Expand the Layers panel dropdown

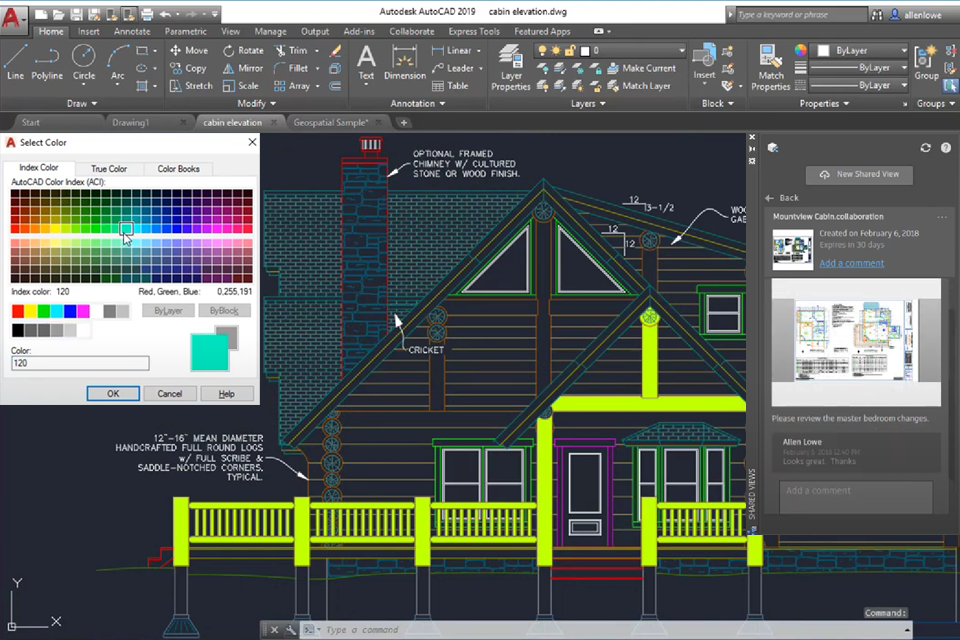[588, 104]
